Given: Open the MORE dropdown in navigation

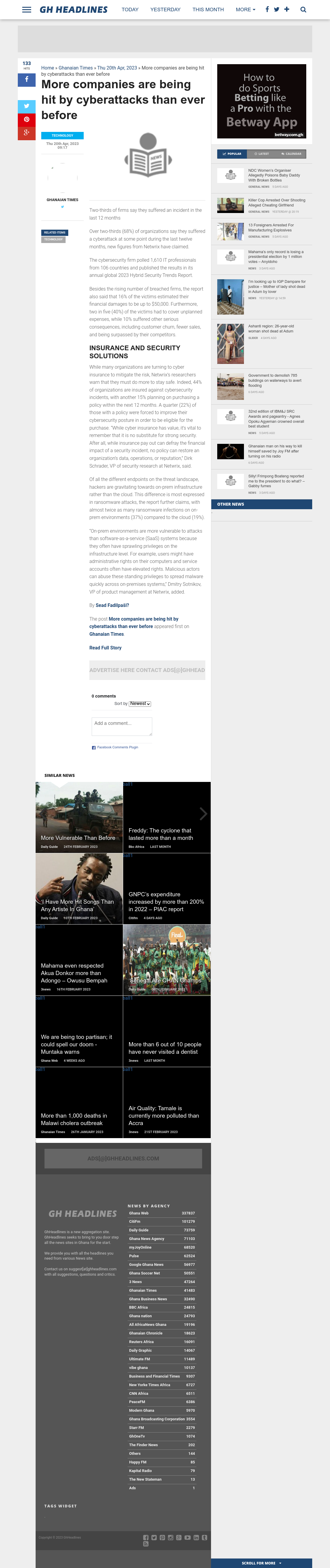Looking at the screenshot, I should click(245, 10).
